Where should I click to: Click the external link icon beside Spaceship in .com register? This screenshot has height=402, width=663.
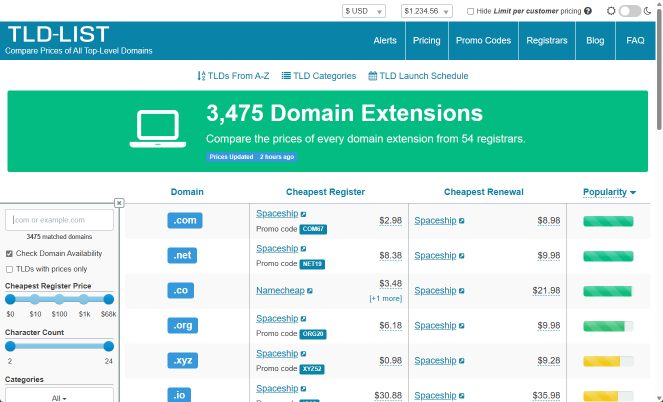tap(303, 214)
